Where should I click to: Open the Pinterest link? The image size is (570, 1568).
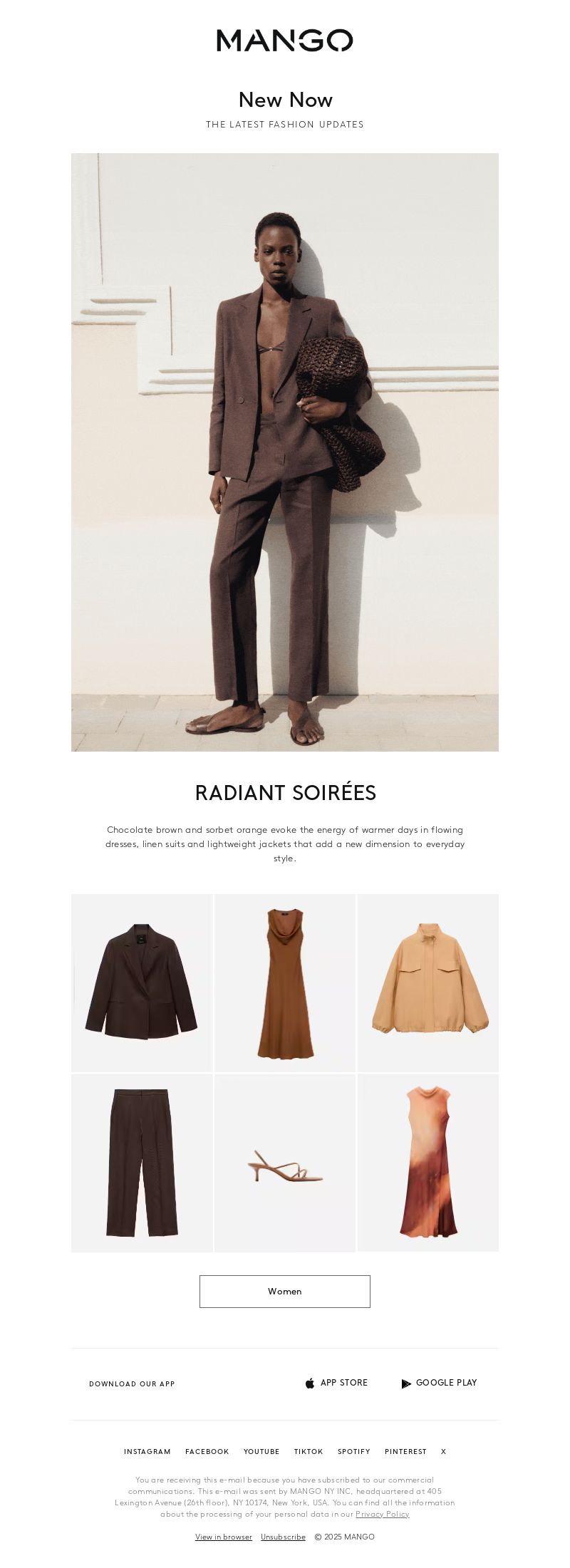405,1451
